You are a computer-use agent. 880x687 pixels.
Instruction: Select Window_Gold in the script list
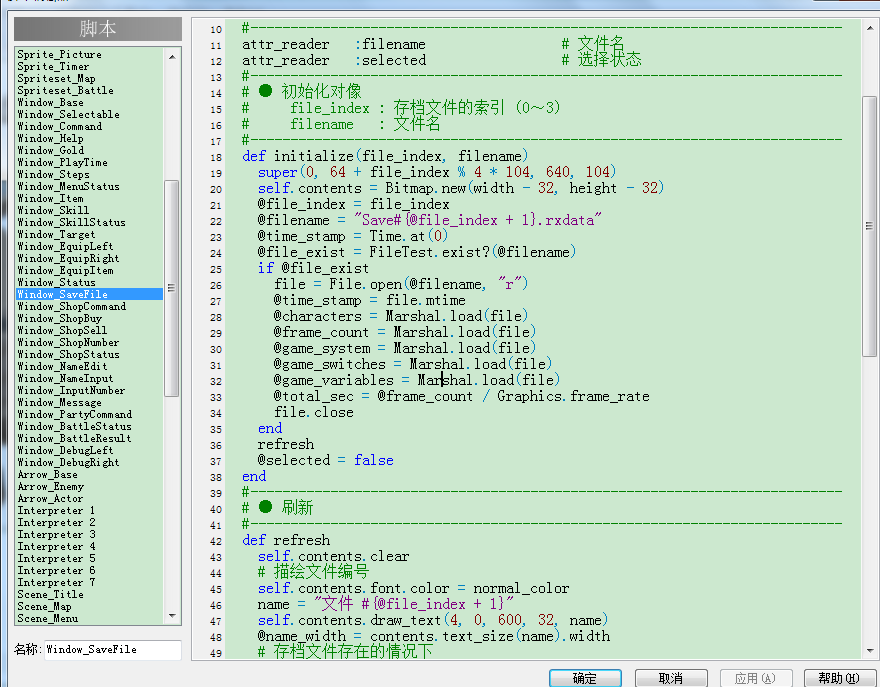pyautogui.click(x=51, y=150)
